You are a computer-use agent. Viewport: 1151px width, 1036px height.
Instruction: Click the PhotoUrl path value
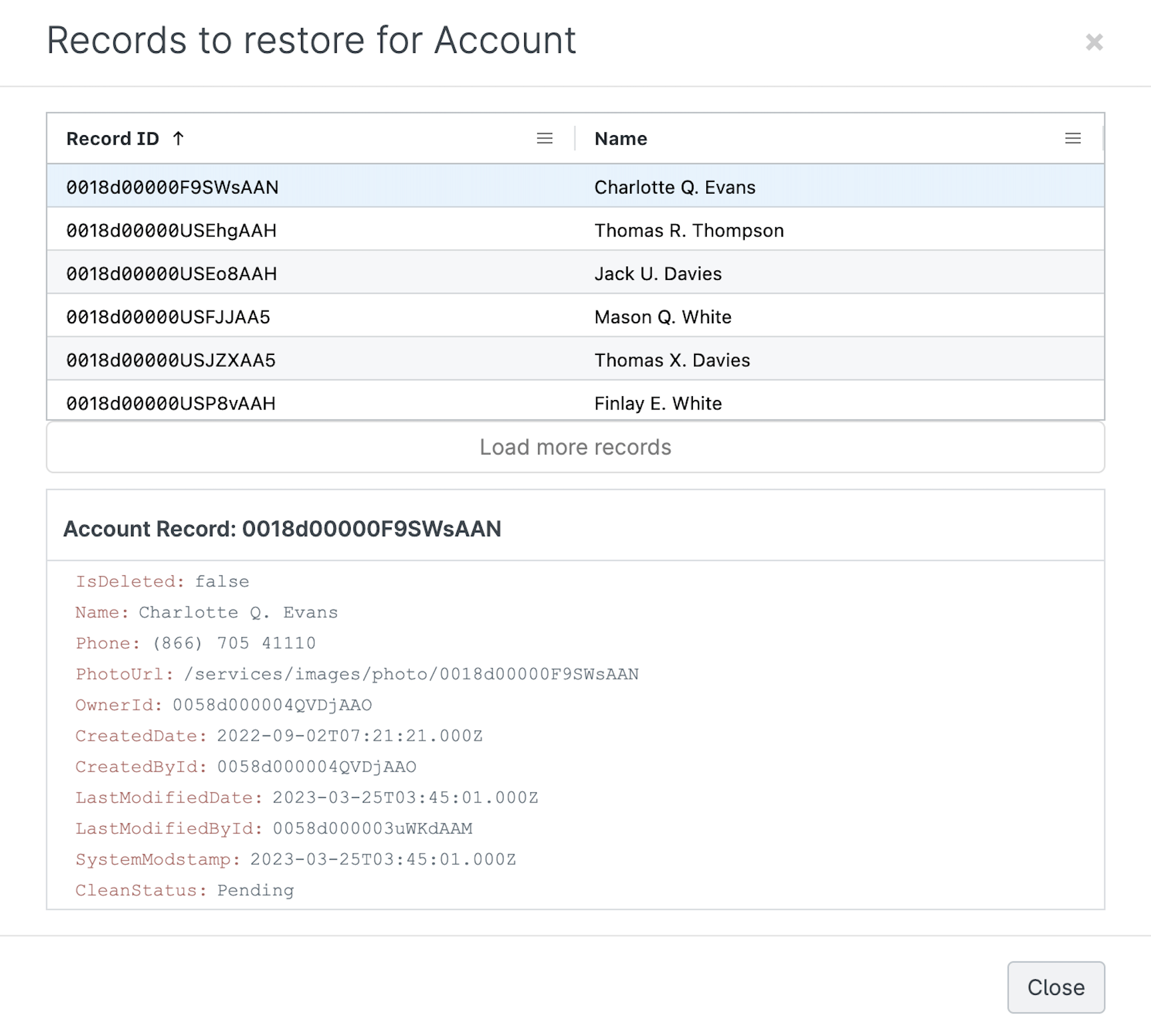click(411, 674)
